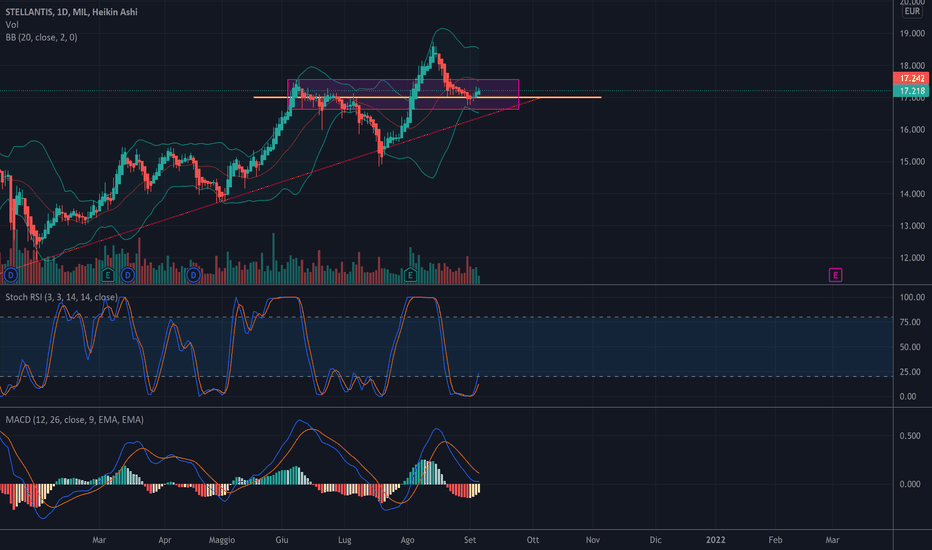Click the Feb label on the time axis

tap(775, 540)
